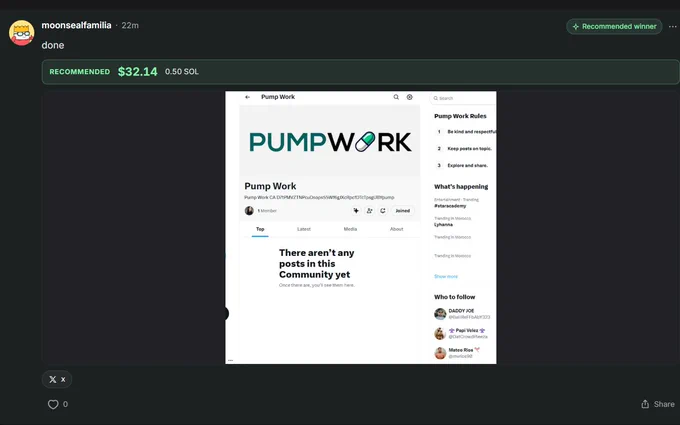
Task: Click the share arrow icon
Action: click(x=645, y=404)
